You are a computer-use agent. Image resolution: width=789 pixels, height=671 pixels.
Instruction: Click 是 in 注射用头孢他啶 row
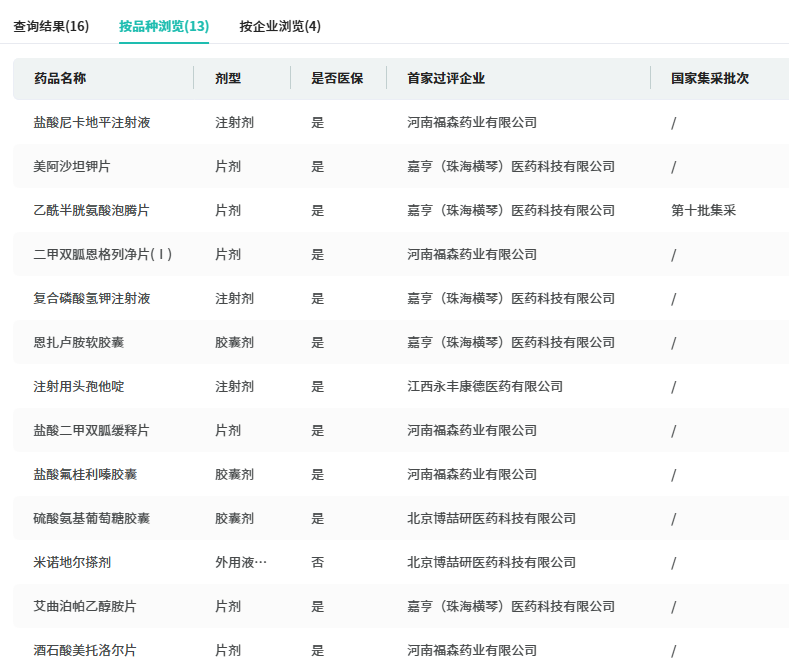pyautogui.click(x=318, y=387)
